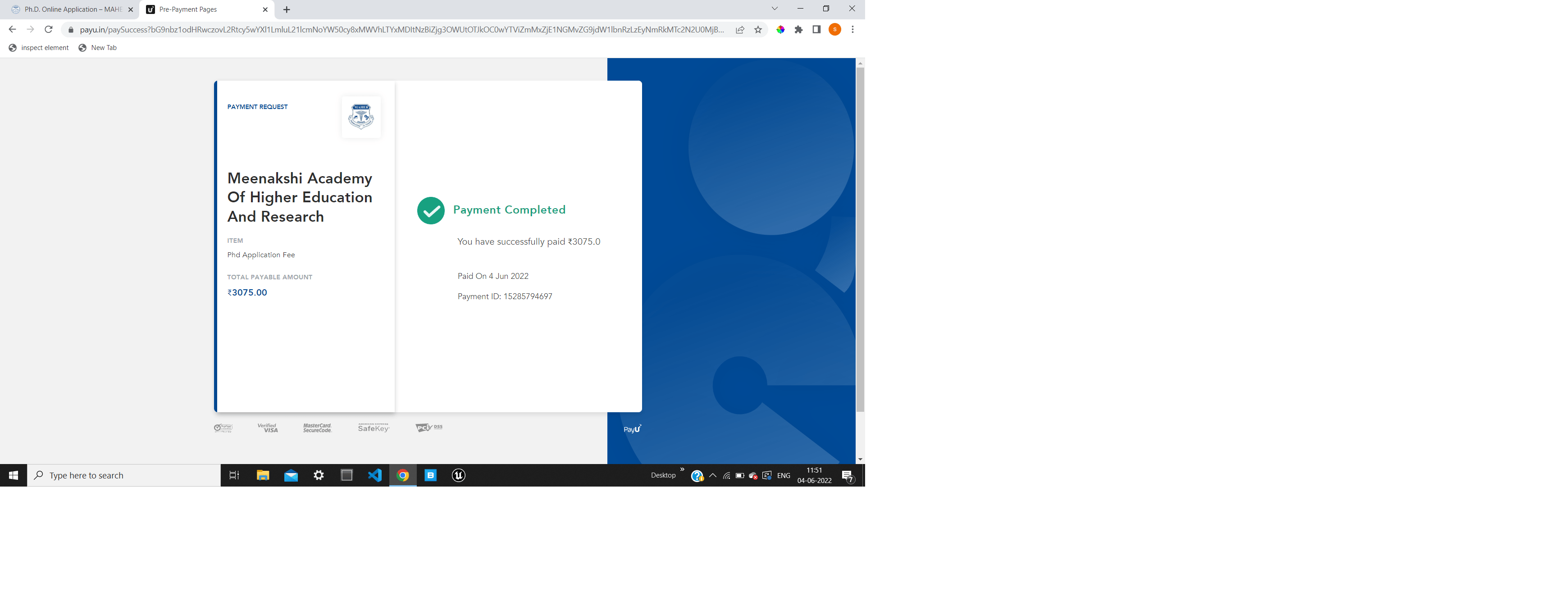The height and width of the screenshot is (601, 1568).
Task: Open Settings gear on the taskbar
Action: (319, 476)
